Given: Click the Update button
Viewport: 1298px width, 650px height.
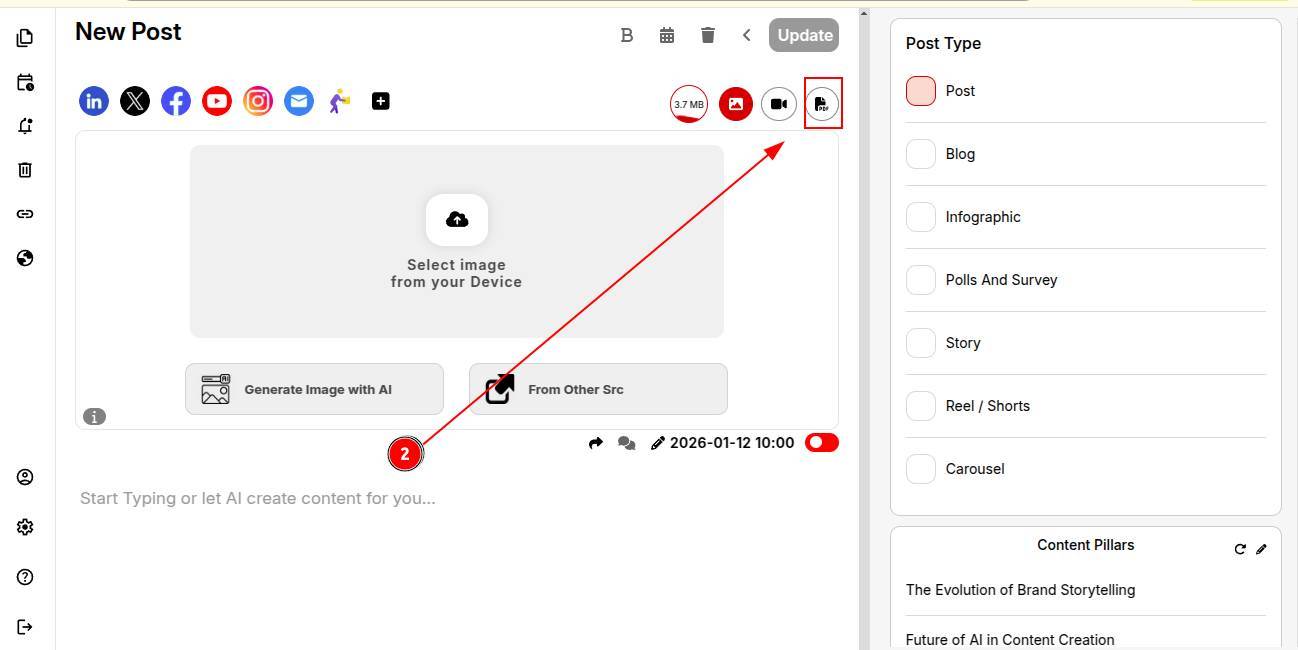Looking at the screenshot, I should pyautogui.click(x=804, y=35).
